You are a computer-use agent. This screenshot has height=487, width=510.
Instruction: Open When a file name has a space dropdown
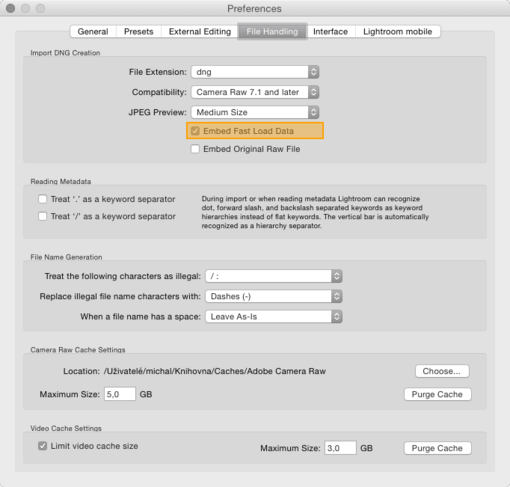click(x=274, y=317)
